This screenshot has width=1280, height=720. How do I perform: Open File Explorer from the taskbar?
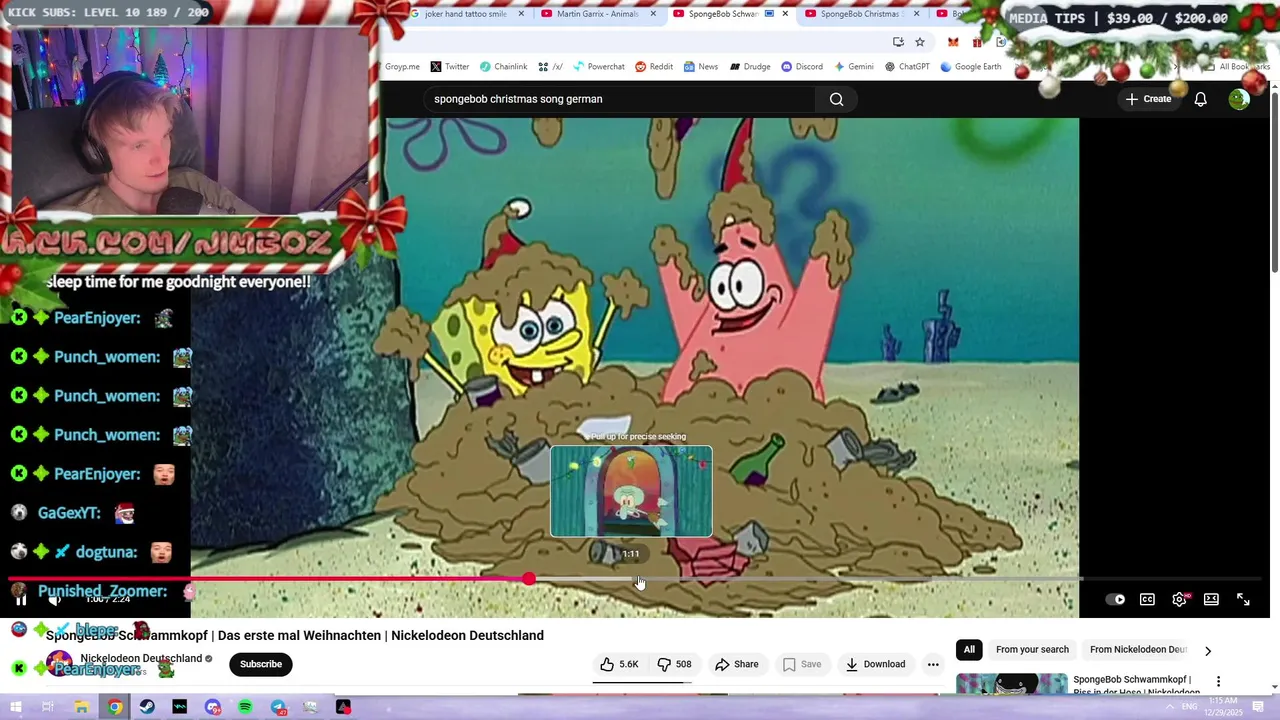tap(81, 707)
